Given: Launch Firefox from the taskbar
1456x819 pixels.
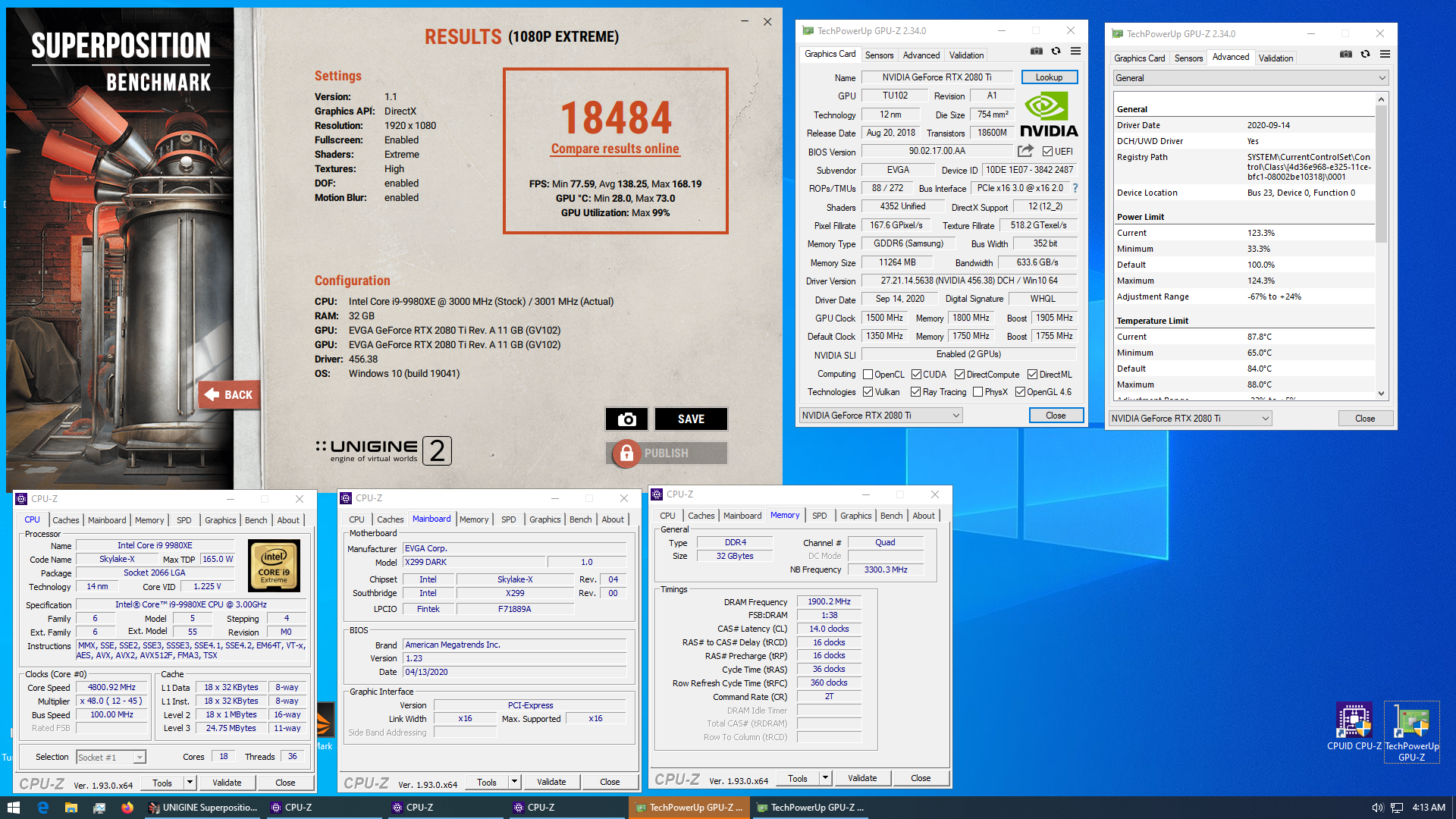Looking at the screenshot, I should (x=127, y=808).
